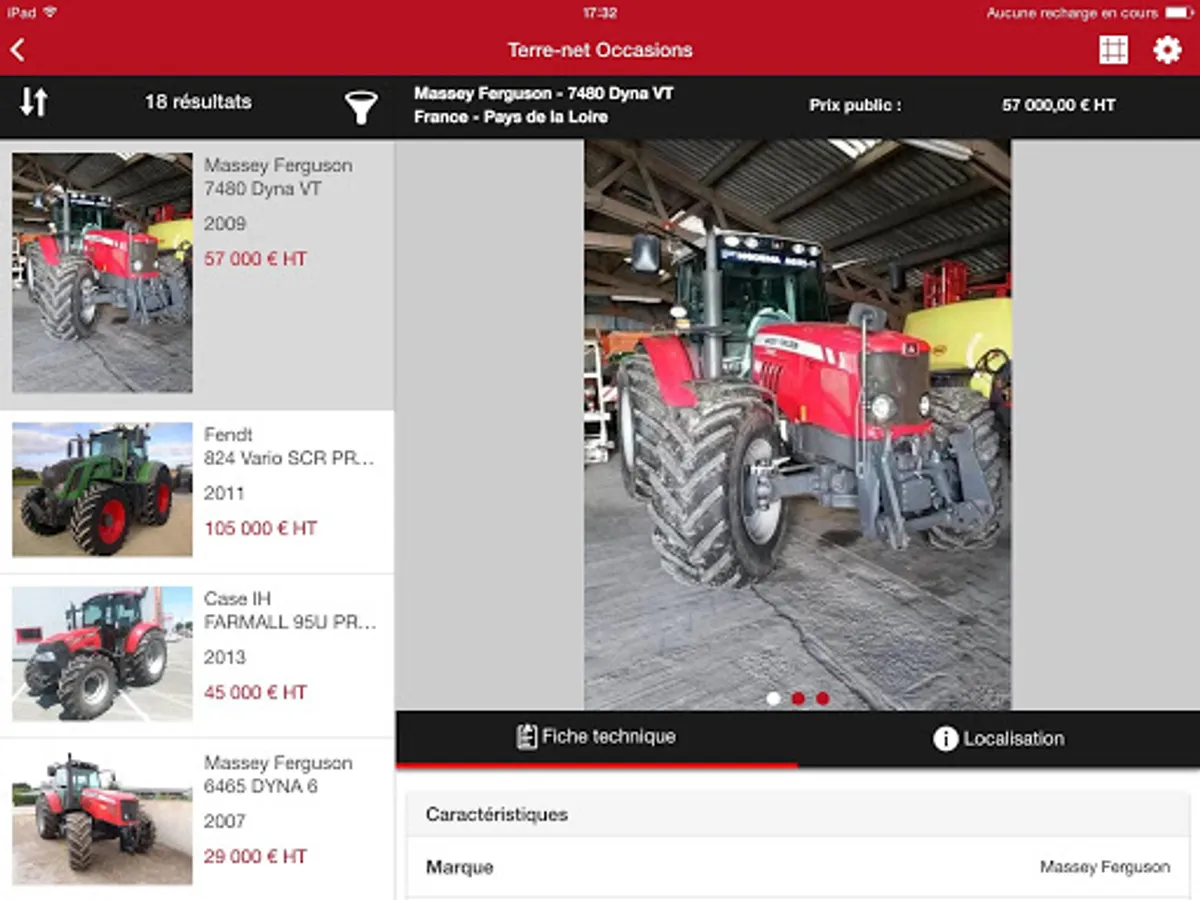Select the Case IH FARMALL 95U thumbnail
The width and height of the screenshot is (1200, 900).
(x=102, y=654)
